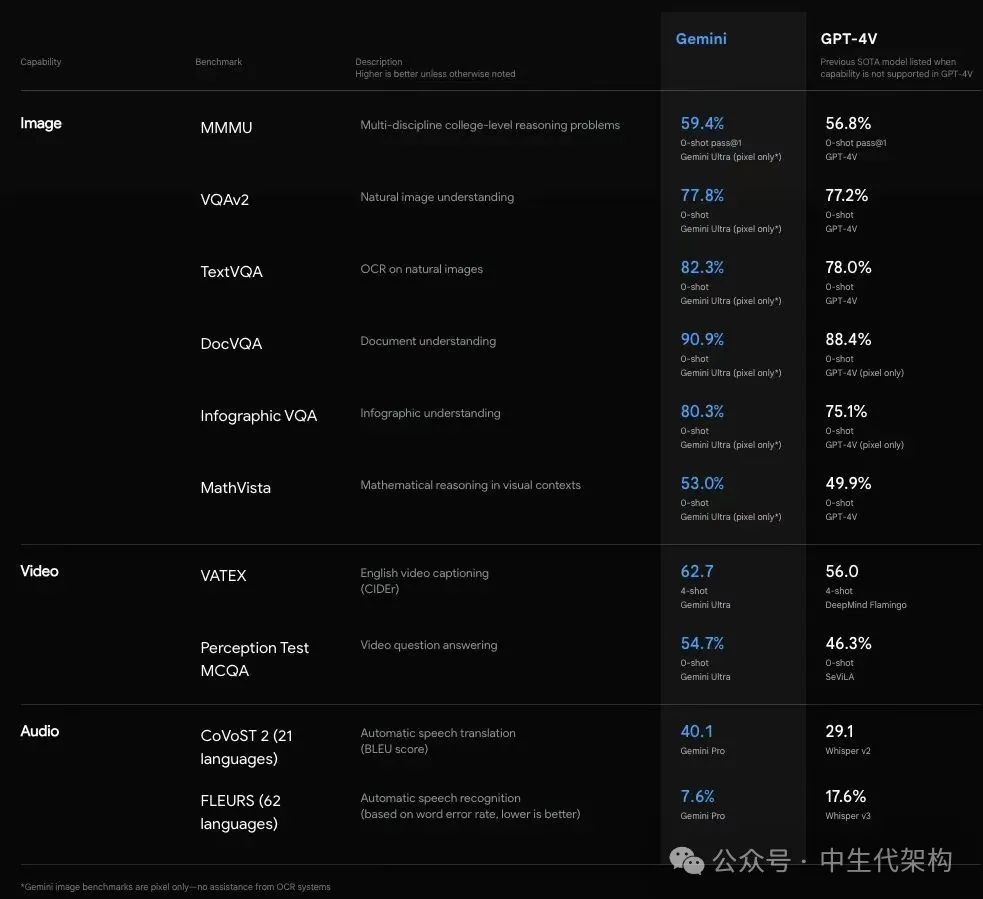Select the Perception Test MCQA label

(254, 659)
